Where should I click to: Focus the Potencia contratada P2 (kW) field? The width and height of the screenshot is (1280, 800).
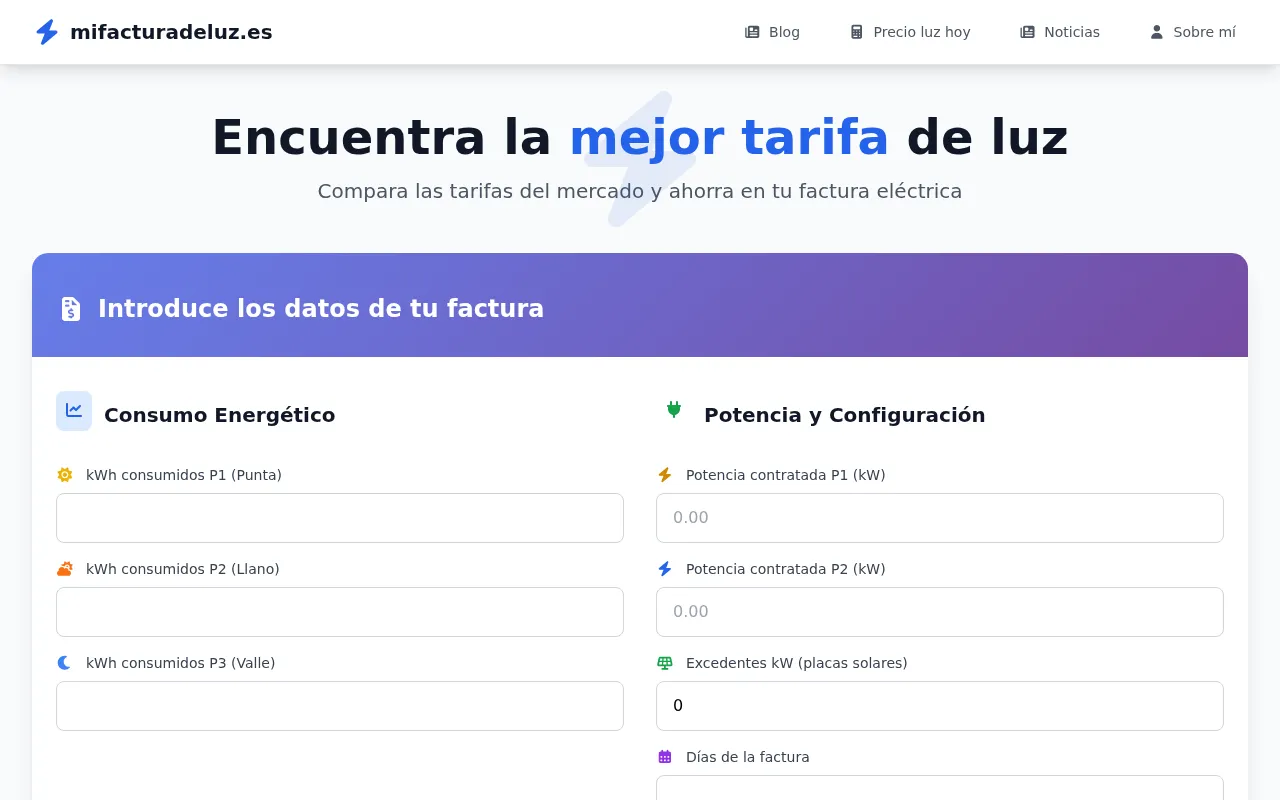coord(940,612)
